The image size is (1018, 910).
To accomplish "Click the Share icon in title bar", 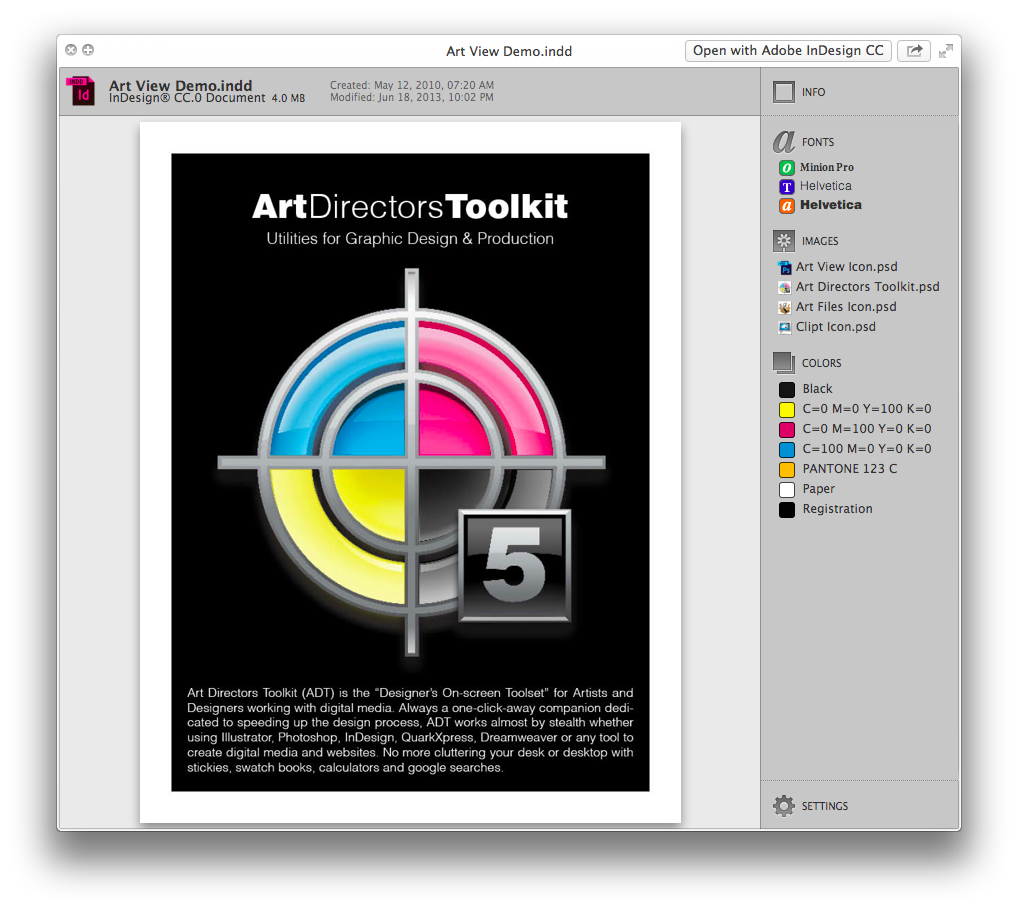I will [x=913, y=51].
